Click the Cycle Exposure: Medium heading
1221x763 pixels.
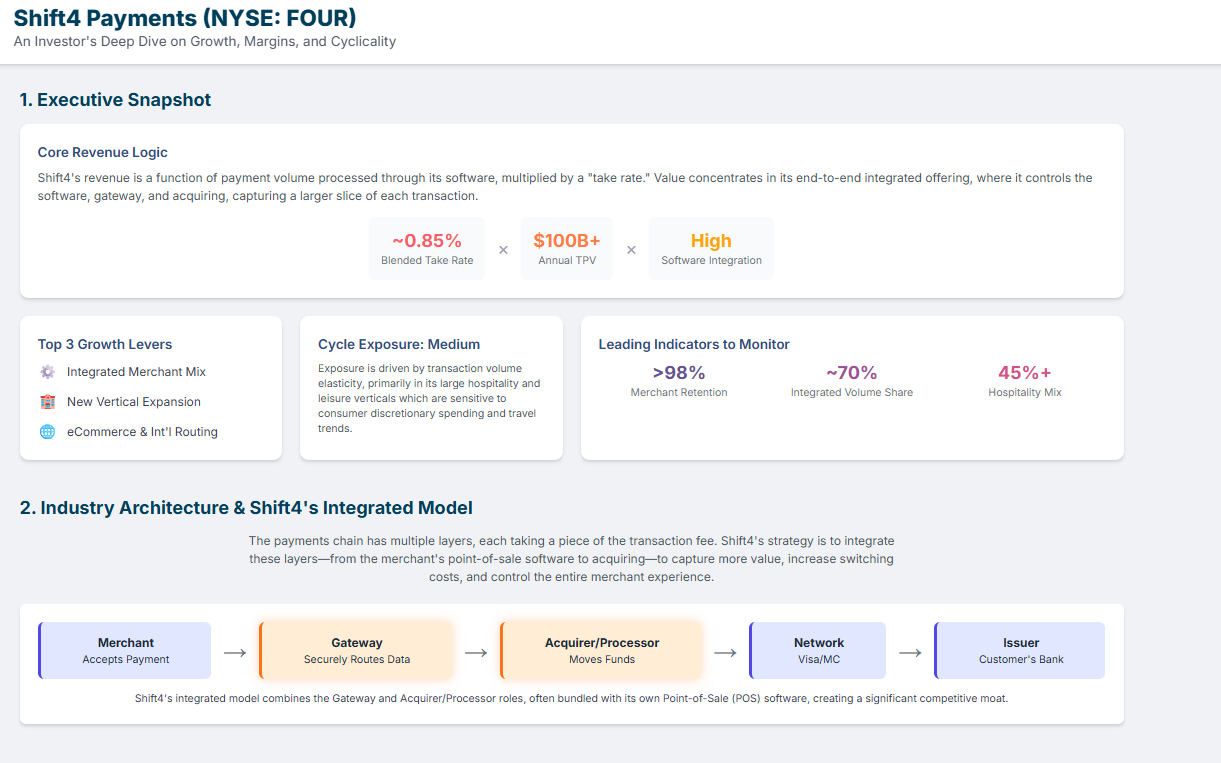point(399,344)
